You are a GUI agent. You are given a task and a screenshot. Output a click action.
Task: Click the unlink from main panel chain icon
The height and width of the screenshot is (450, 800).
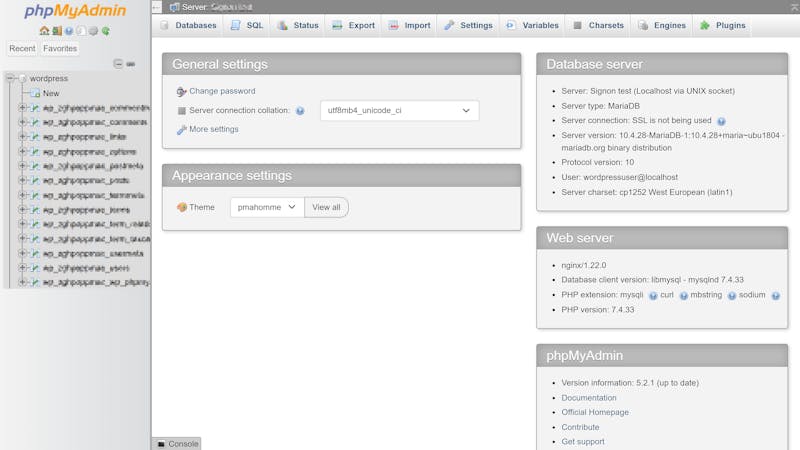[x=131, y=64]
